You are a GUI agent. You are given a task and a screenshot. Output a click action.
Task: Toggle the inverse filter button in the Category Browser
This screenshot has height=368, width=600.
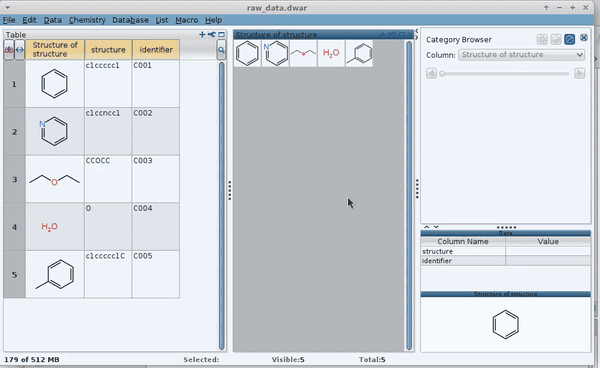coord(556,39)
